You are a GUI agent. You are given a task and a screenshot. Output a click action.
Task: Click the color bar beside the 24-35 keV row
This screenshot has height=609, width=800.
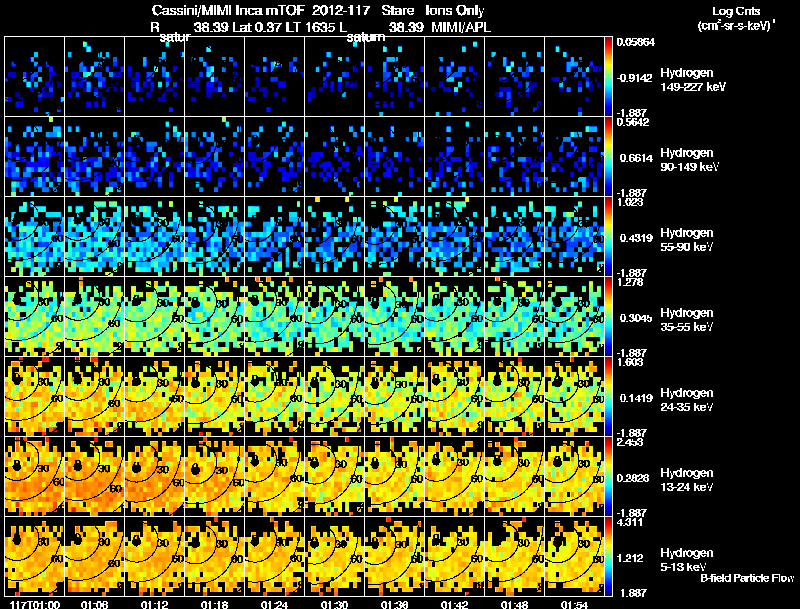[608, 397]
